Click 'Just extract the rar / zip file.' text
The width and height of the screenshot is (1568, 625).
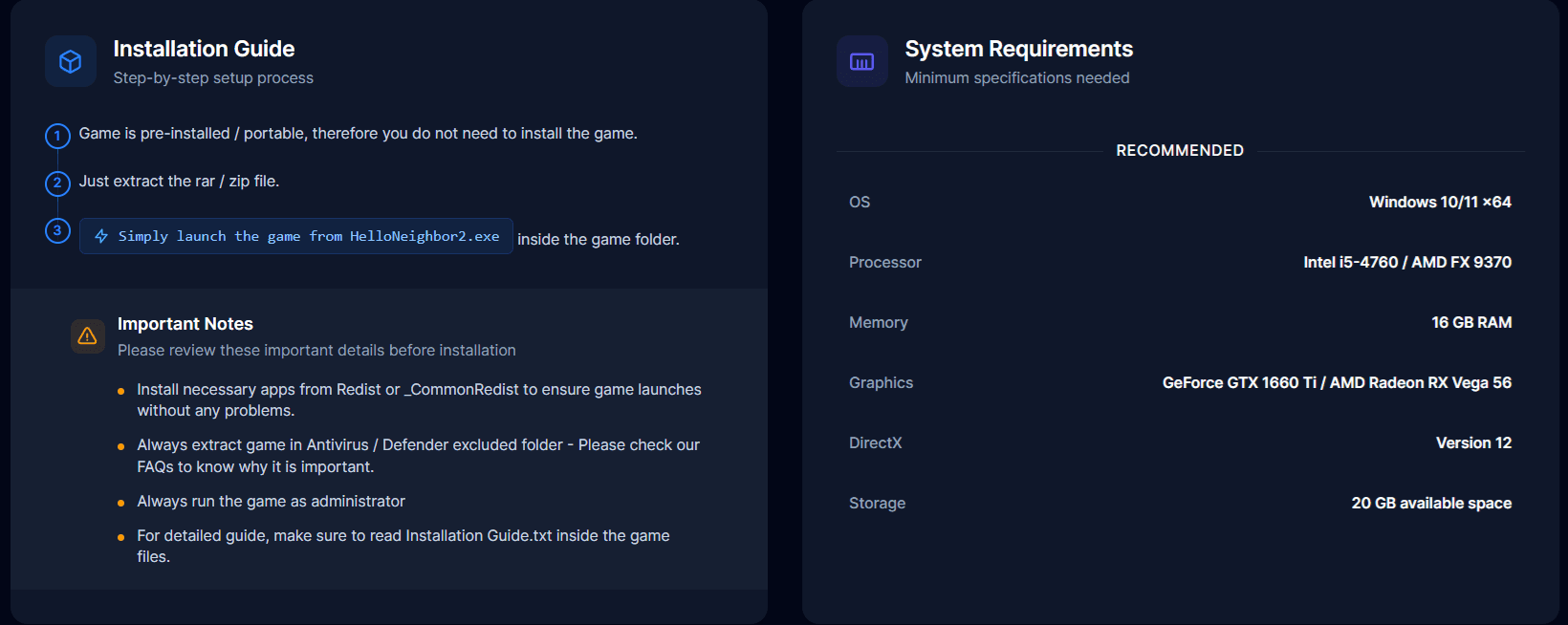[179, 182]
